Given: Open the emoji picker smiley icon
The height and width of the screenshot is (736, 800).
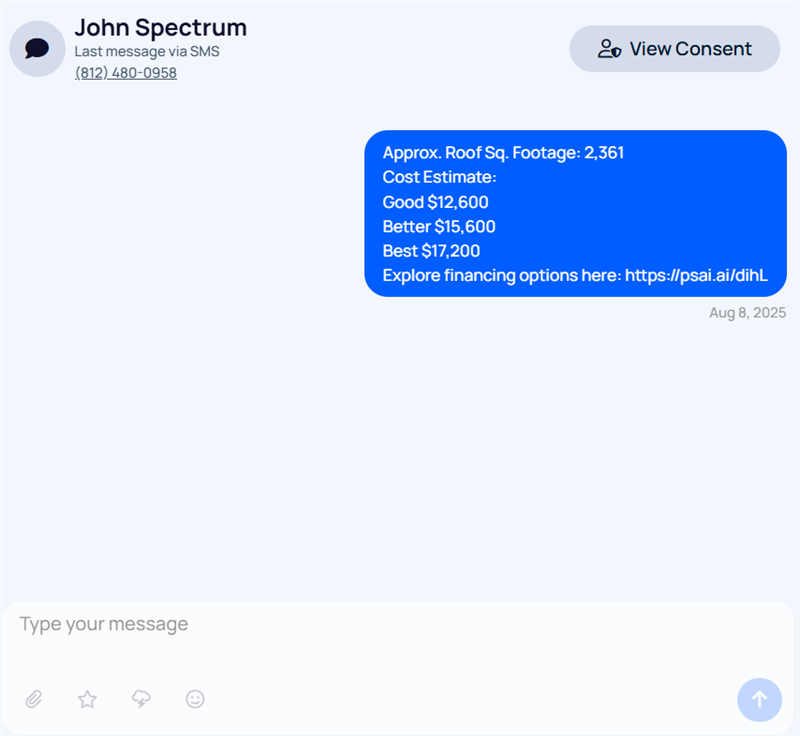Looking at the screenshot, I should 195,699.
